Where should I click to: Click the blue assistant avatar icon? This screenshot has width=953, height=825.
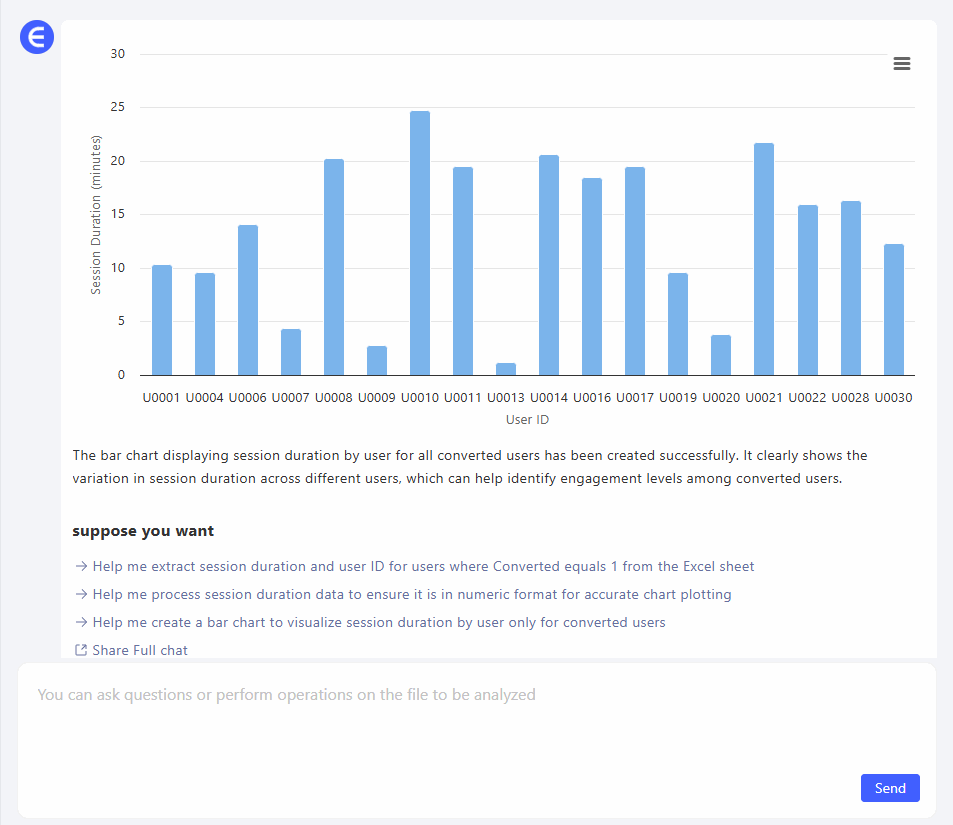click(x=37, y=37)
